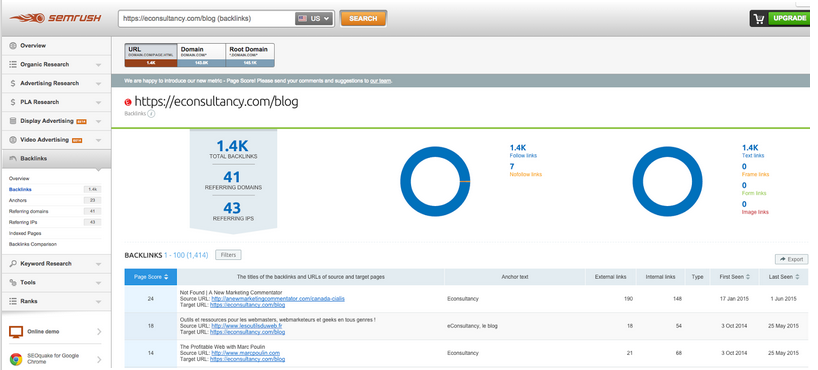818x370 pixels.
Task: Click the SEMrush logo
Action: (x=55, y=18)
